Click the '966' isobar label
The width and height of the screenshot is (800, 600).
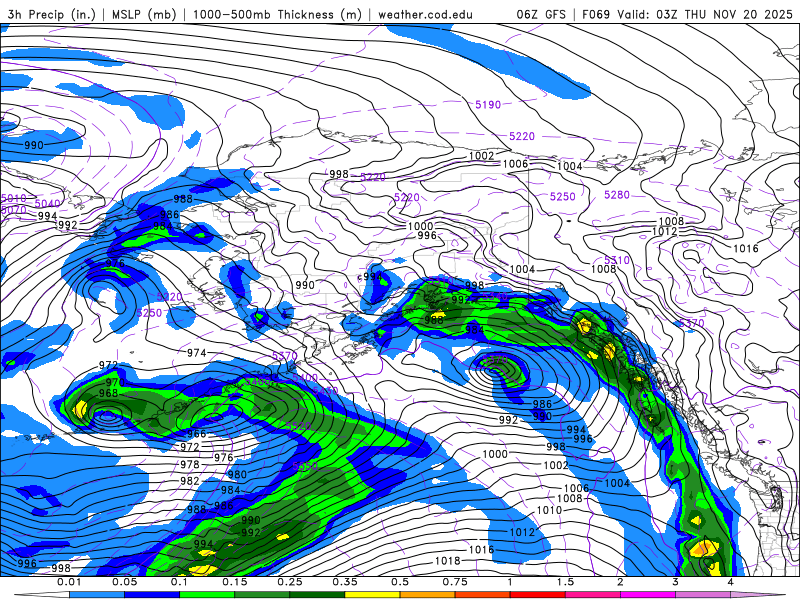(x=196, y=434)
